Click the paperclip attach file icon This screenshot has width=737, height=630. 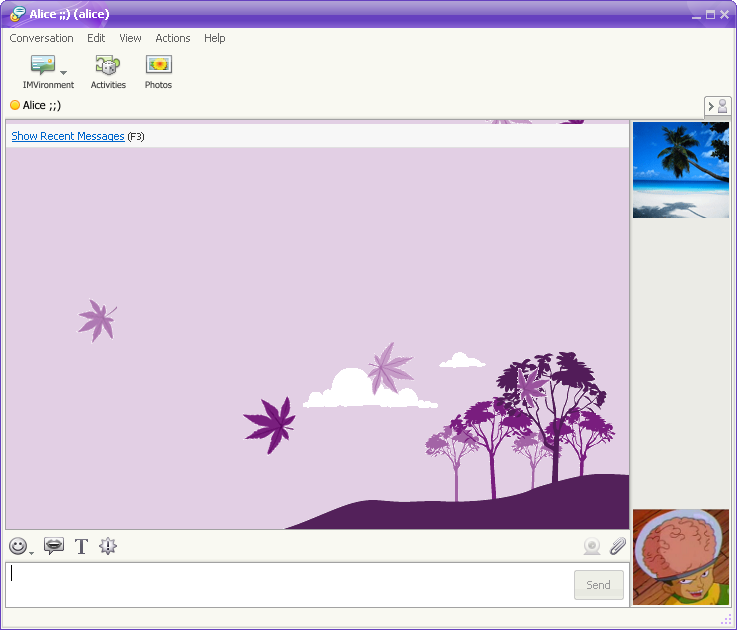[x=618, y=546]
